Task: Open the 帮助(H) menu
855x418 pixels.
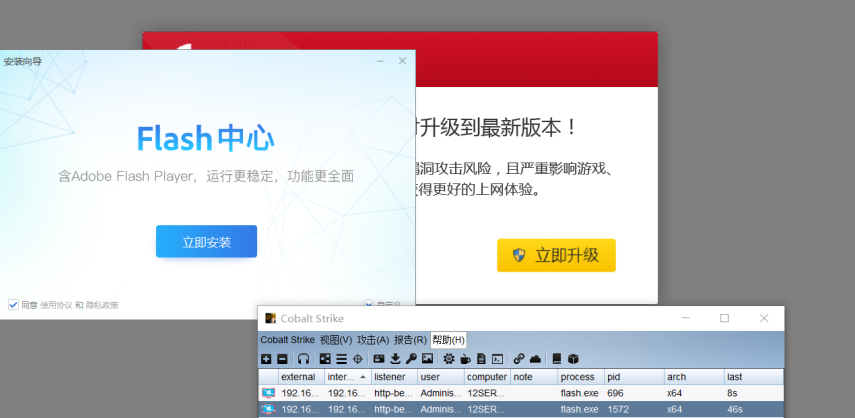Action: coord(448,340)
